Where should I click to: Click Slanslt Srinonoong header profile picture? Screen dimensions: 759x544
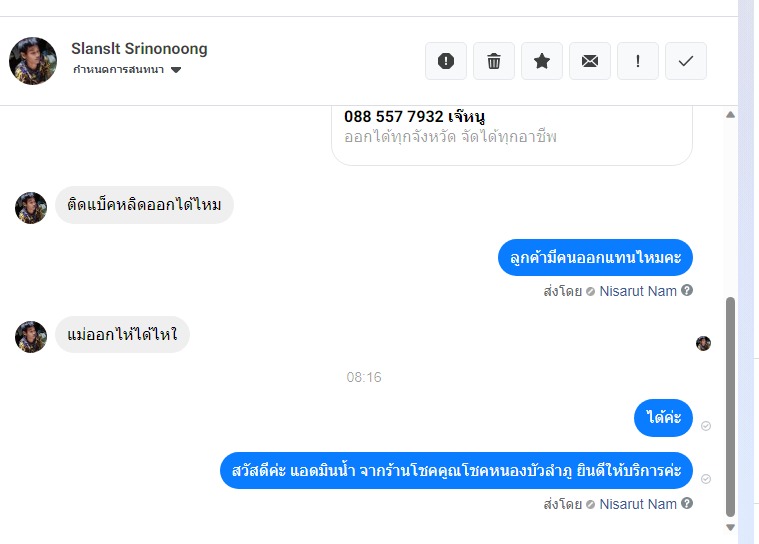pyautogui.click(x=33, y=61)
